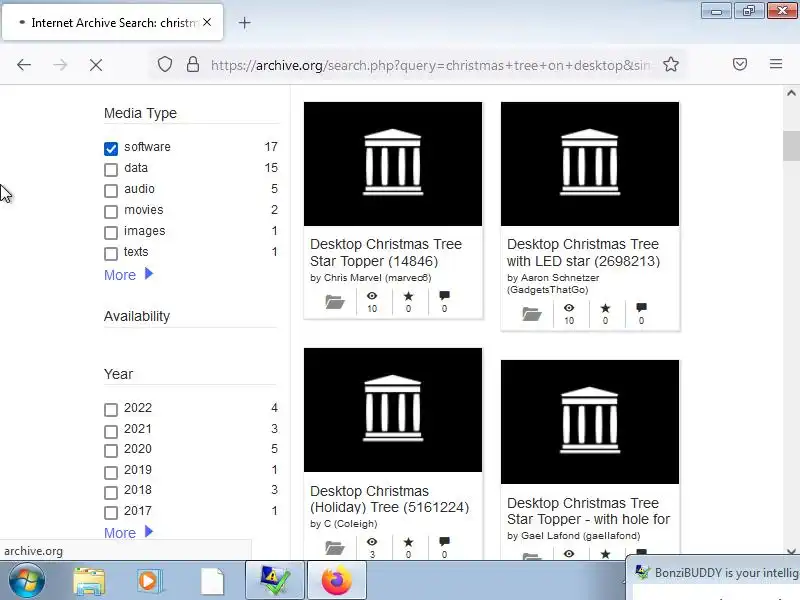This screenshot has height=600, width=800.
Task: Open thumbnail of Desktop Christmas Tree Star Topper (14846)
Action: pyautogui.click(x=393, y=164)
